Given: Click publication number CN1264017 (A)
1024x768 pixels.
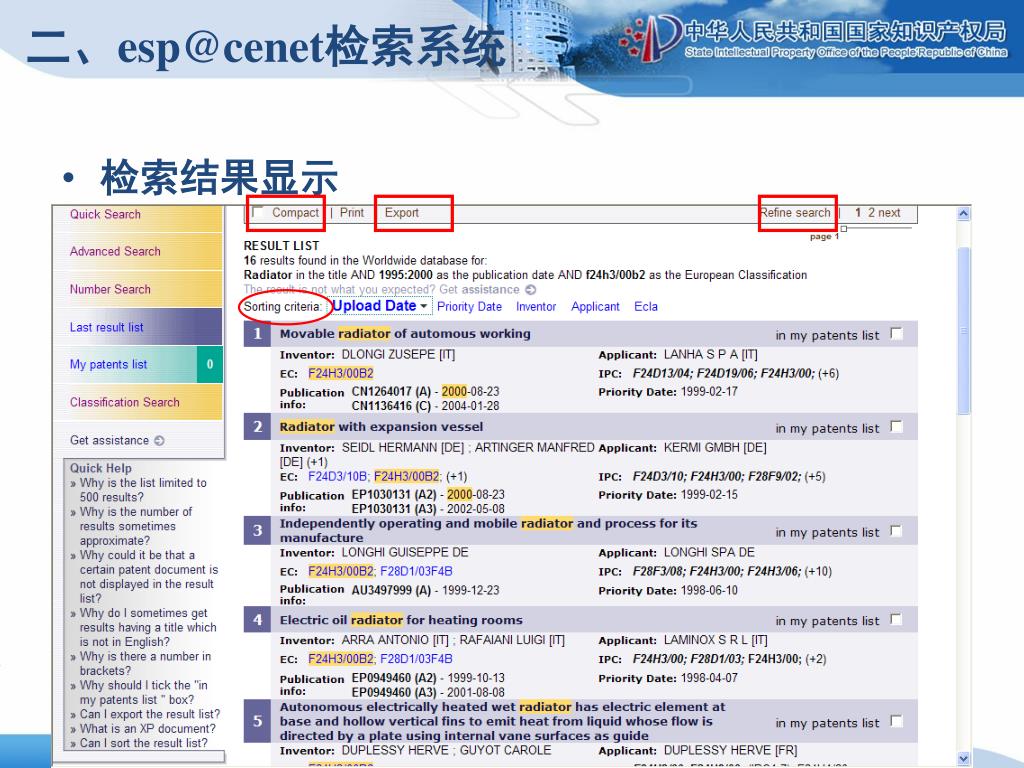Looking at the screenshot, I should (391, 392).
